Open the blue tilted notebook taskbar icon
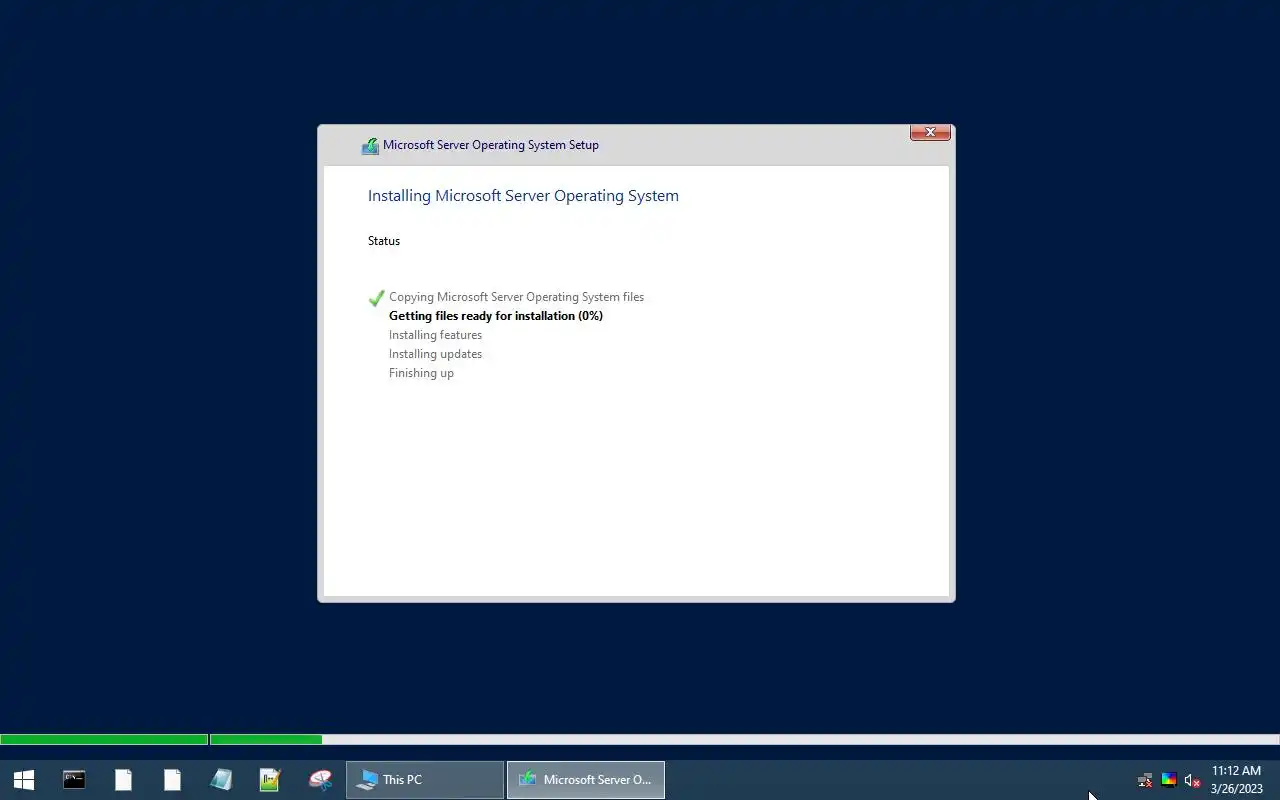The image size is (1280, 800). (x=221, y=780)
